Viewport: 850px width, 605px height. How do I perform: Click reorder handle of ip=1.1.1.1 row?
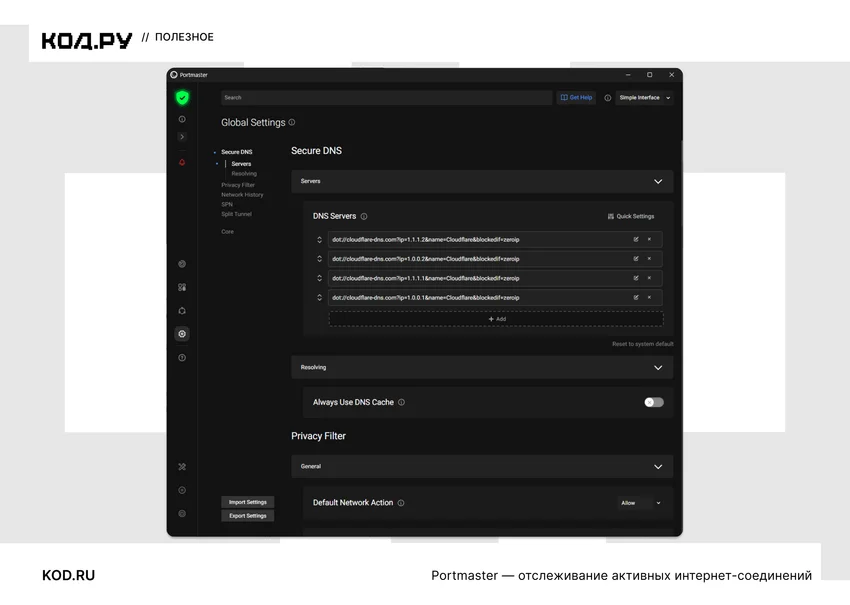319,278
